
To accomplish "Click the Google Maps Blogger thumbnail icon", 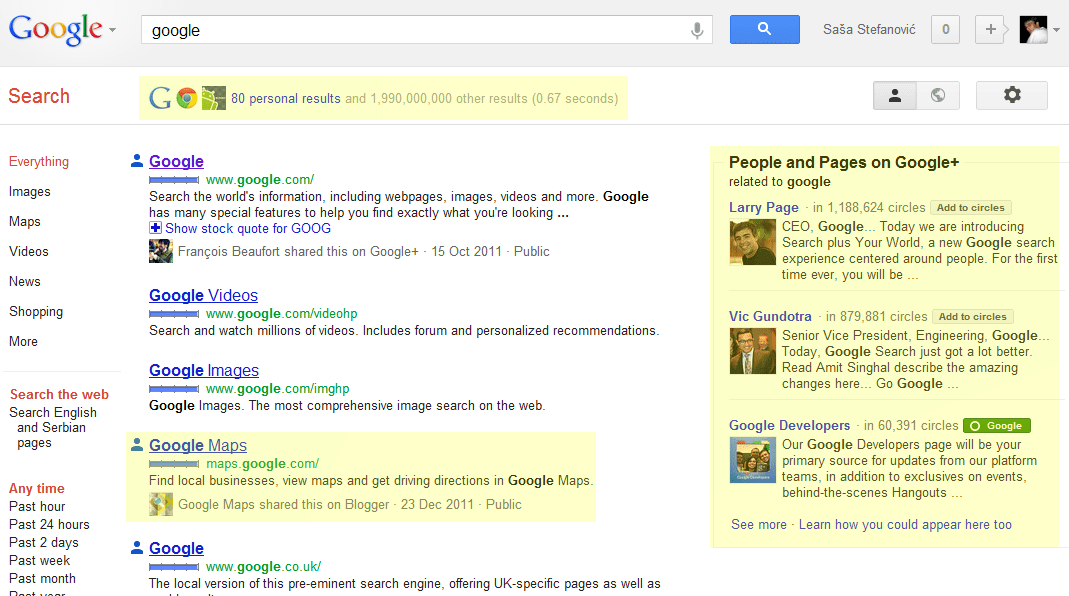I will point(161,504).
